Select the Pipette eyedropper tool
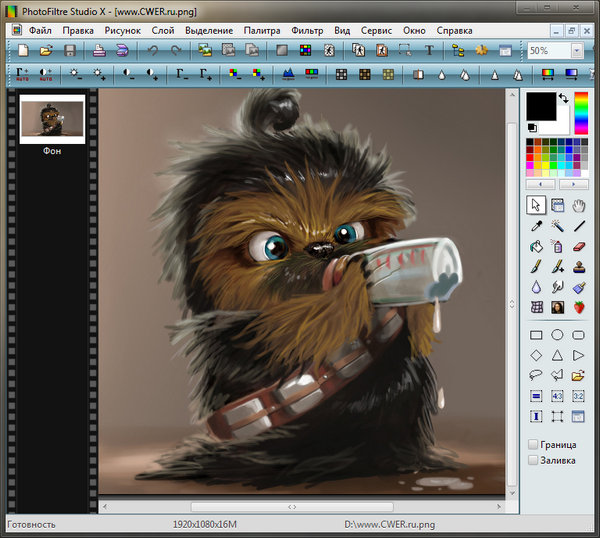Image resolution: width=600 pixels, height=538 pixels. click(536, 226)
